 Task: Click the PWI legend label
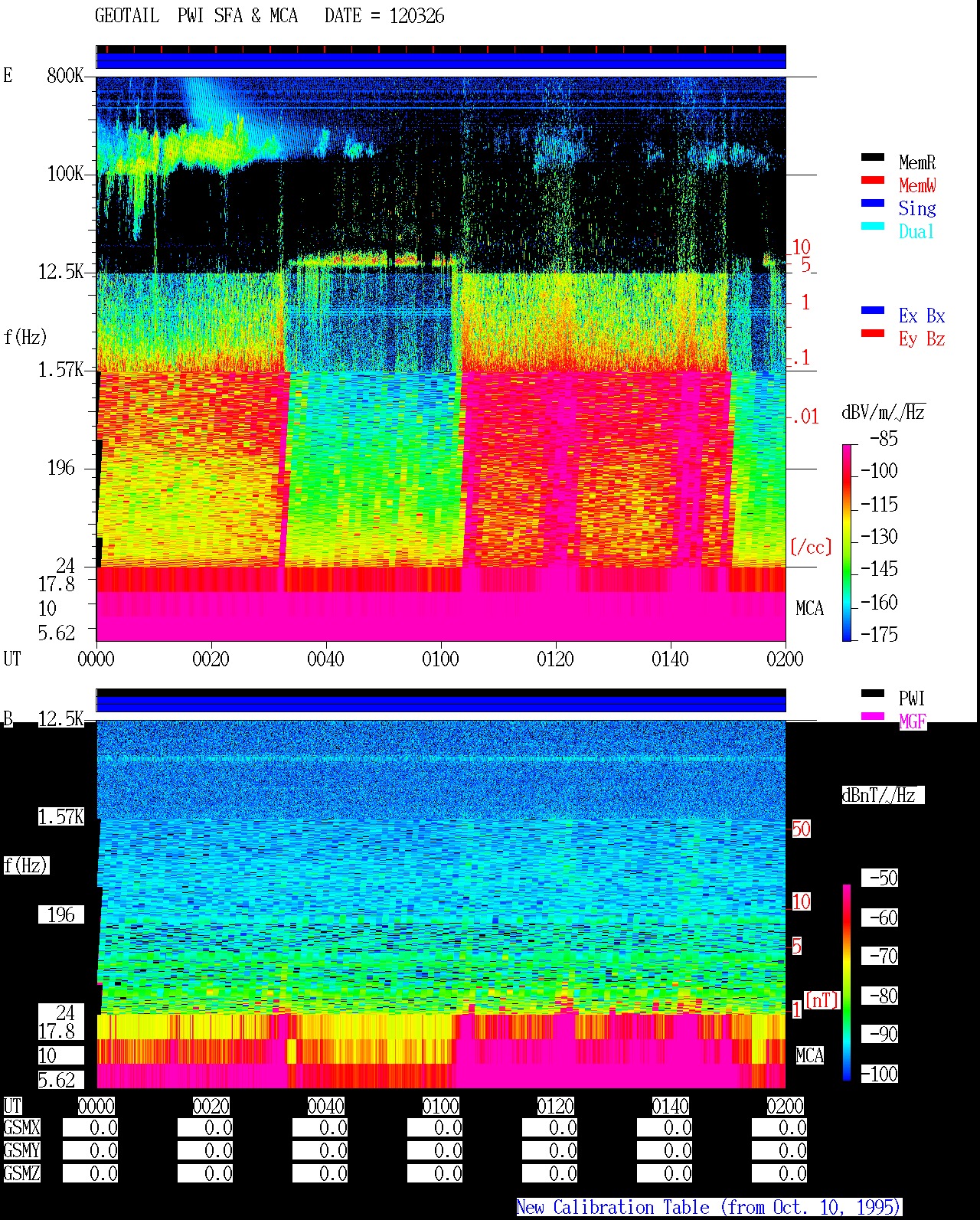pyautogui.click(x=912, y=698)
